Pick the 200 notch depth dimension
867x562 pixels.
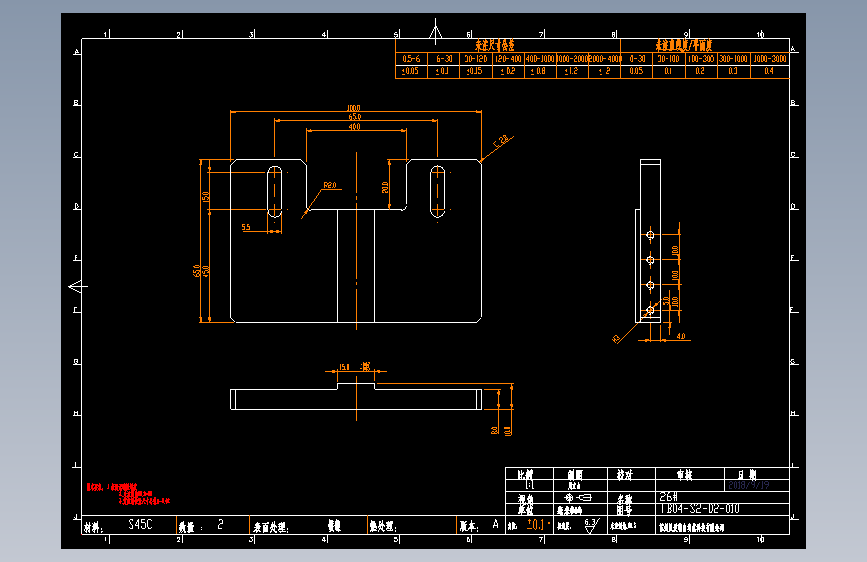click(x=385, y=188)
